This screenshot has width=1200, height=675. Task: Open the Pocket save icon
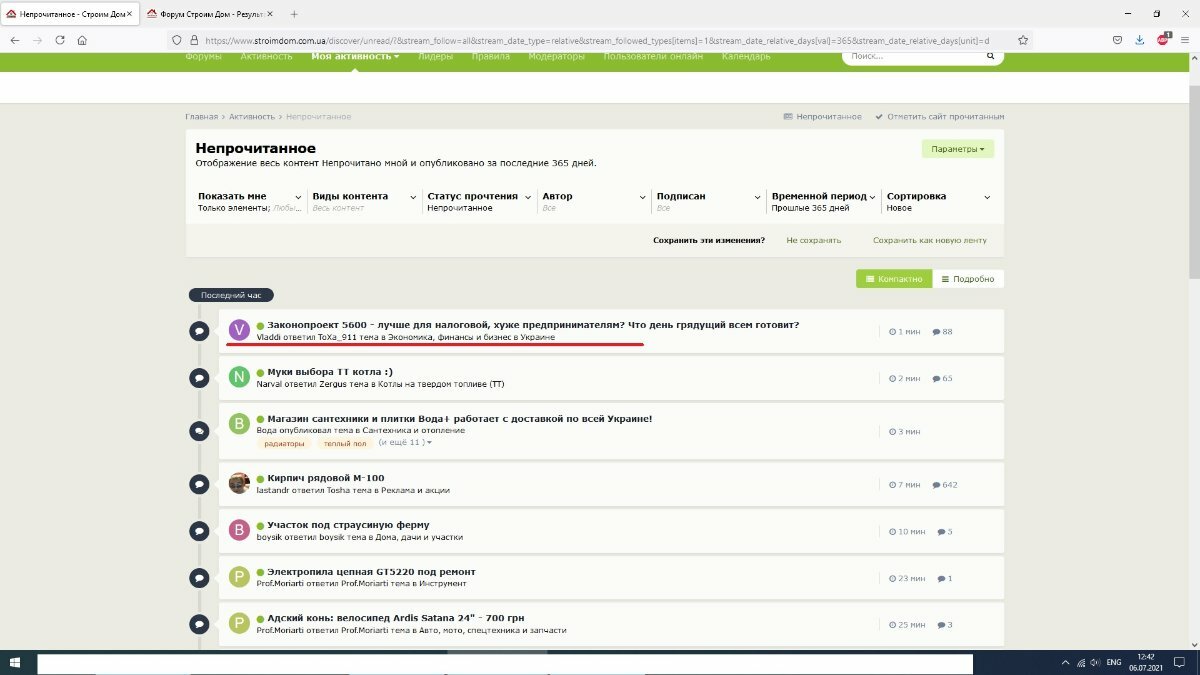click(1117, 40)
